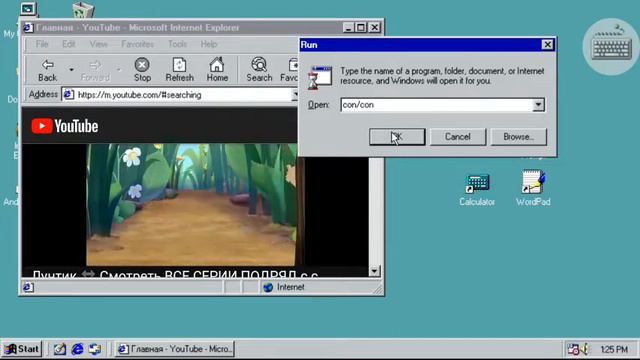Click Show Desktop icon in Quick Launch
640x360 pixels.
[60, 349]
